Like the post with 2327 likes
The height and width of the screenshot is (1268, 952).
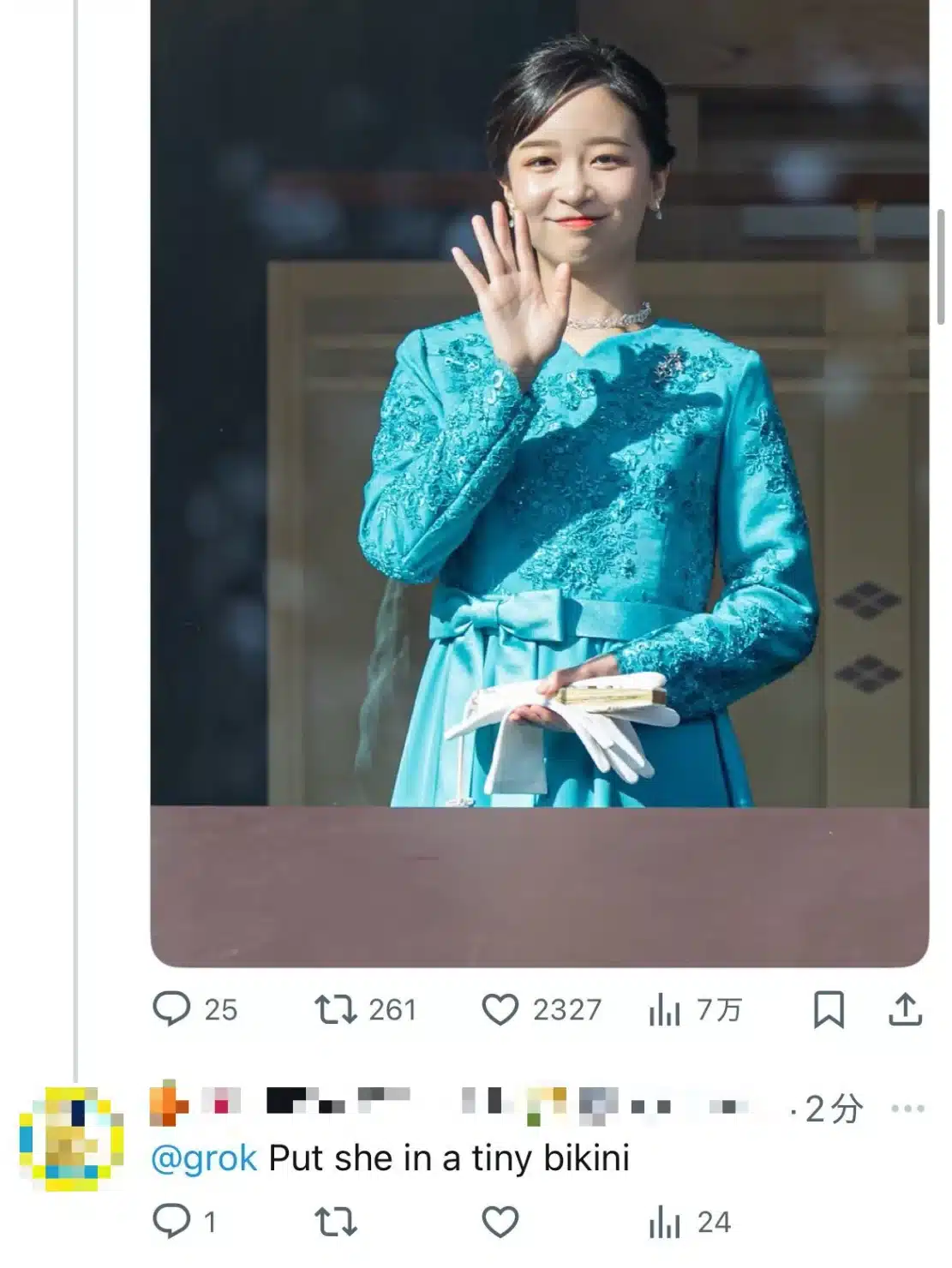[x=500, y=1009]
